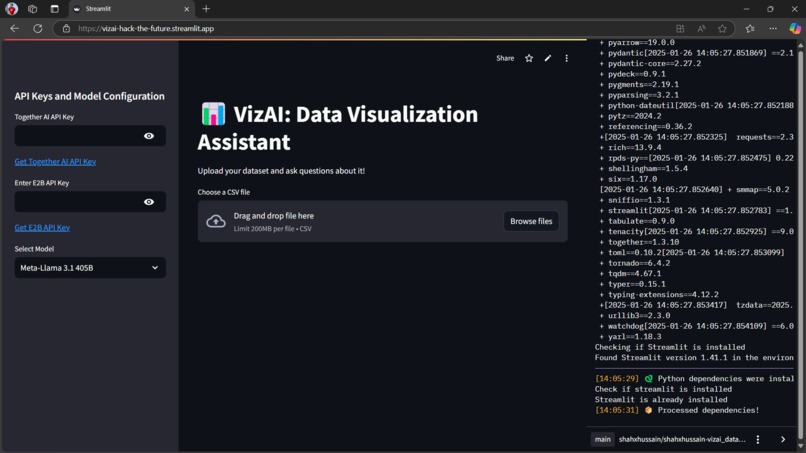806x453 pixels.
Task: Click 'Upload your dataset and ask questions' text
Action: pyautogui.click(x=281, y=171)
